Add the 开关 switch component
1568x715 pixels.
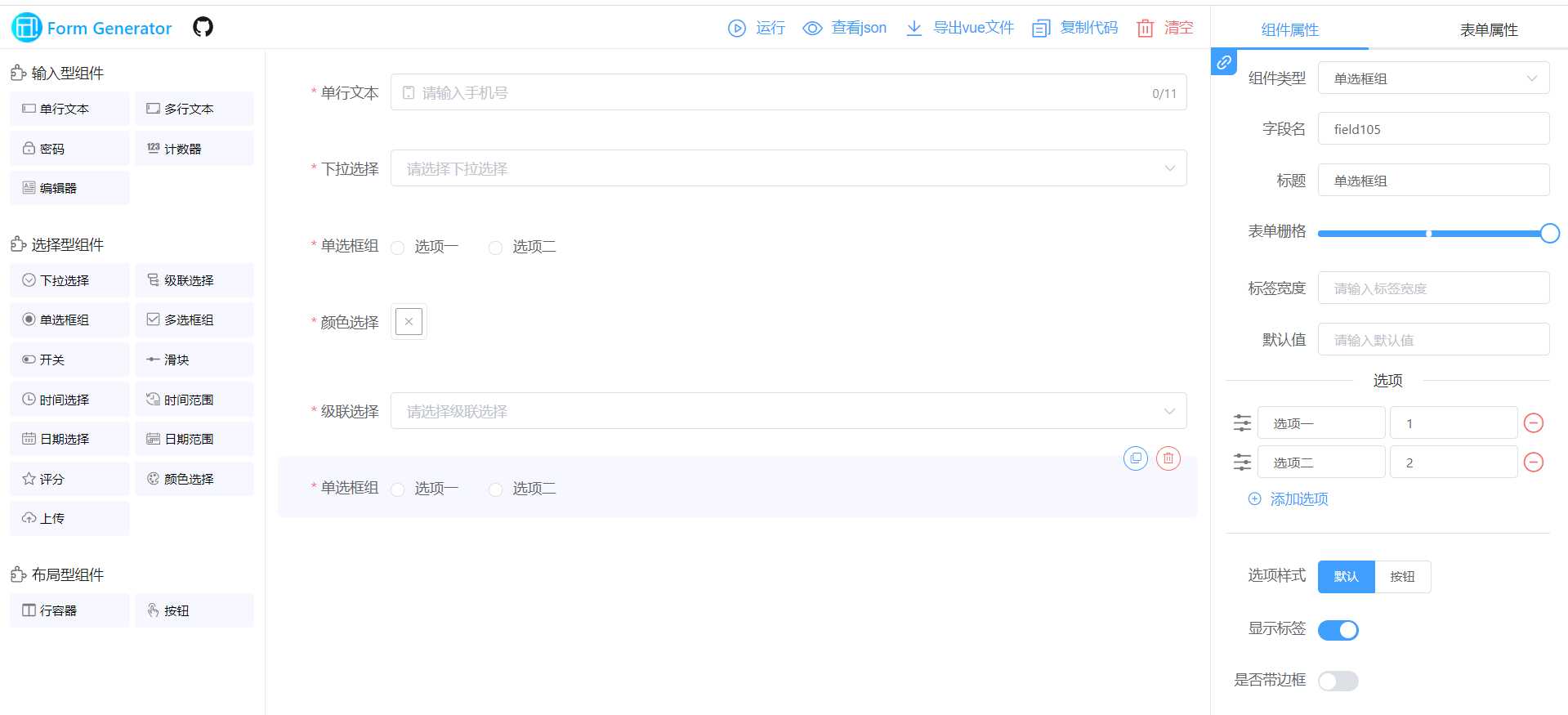[x=69, y=360]
